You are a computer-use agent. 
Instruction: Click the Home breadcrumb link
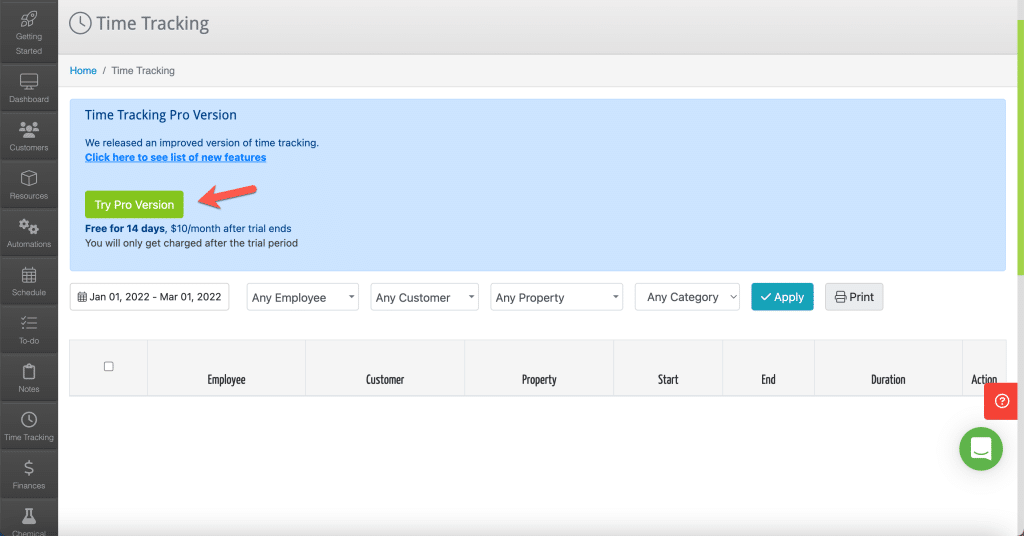click(x=83, y=71)
